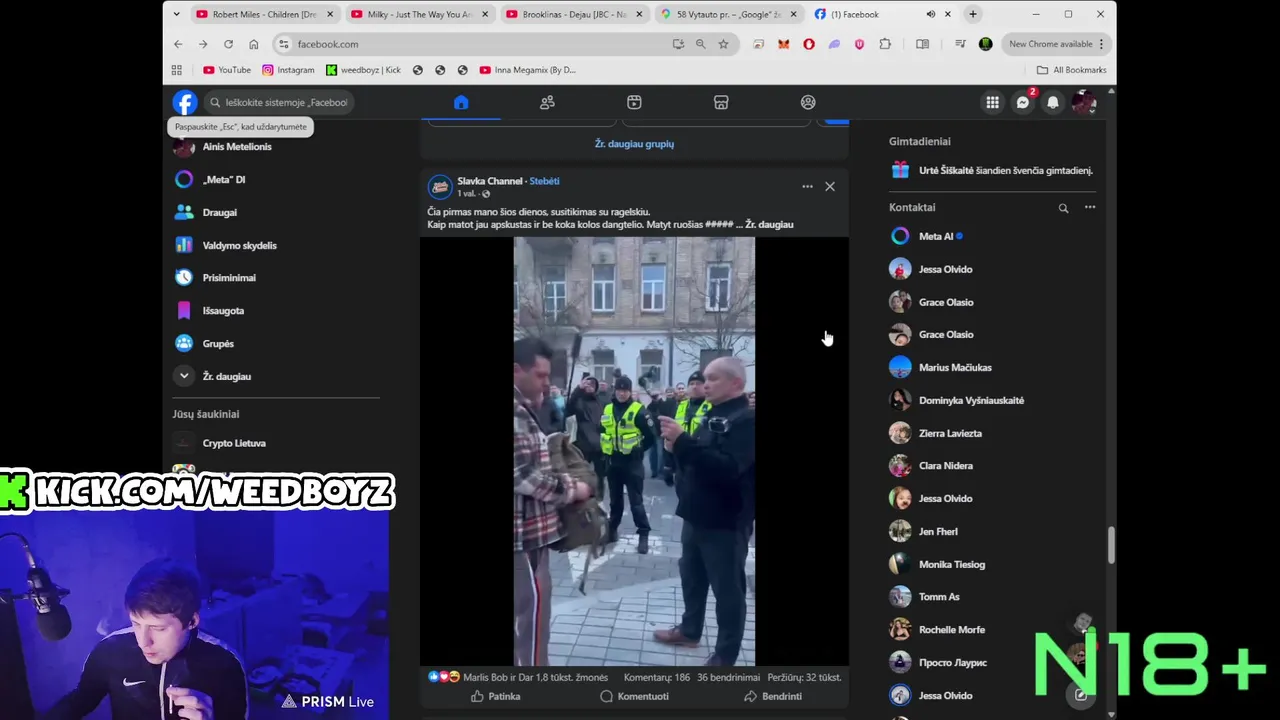
Task: Open the Chrome extensions puzzle icon
Action: pyautogui.click(x=885, y=44)
